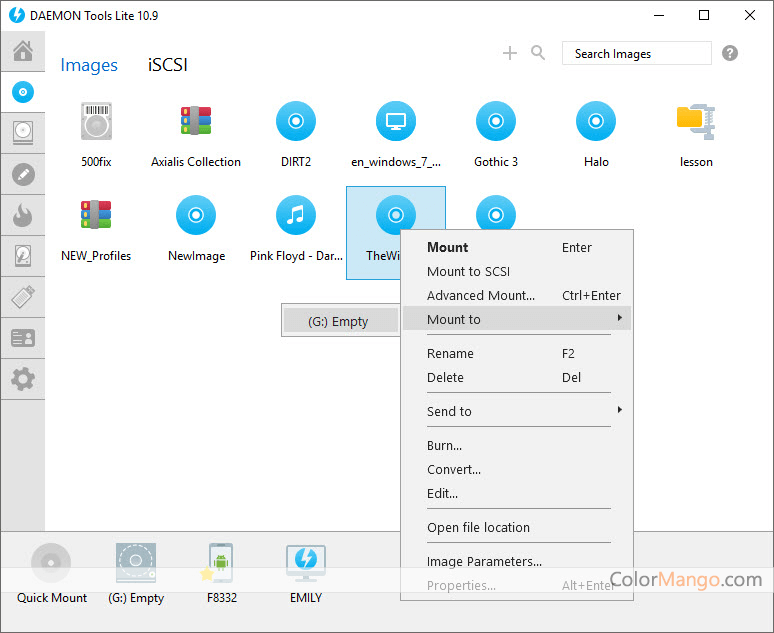The width and height of the screenshot is (774, 633).
Task: Expand the Mount to submenu
Action: pyautogui.click(x=516, y=319)
